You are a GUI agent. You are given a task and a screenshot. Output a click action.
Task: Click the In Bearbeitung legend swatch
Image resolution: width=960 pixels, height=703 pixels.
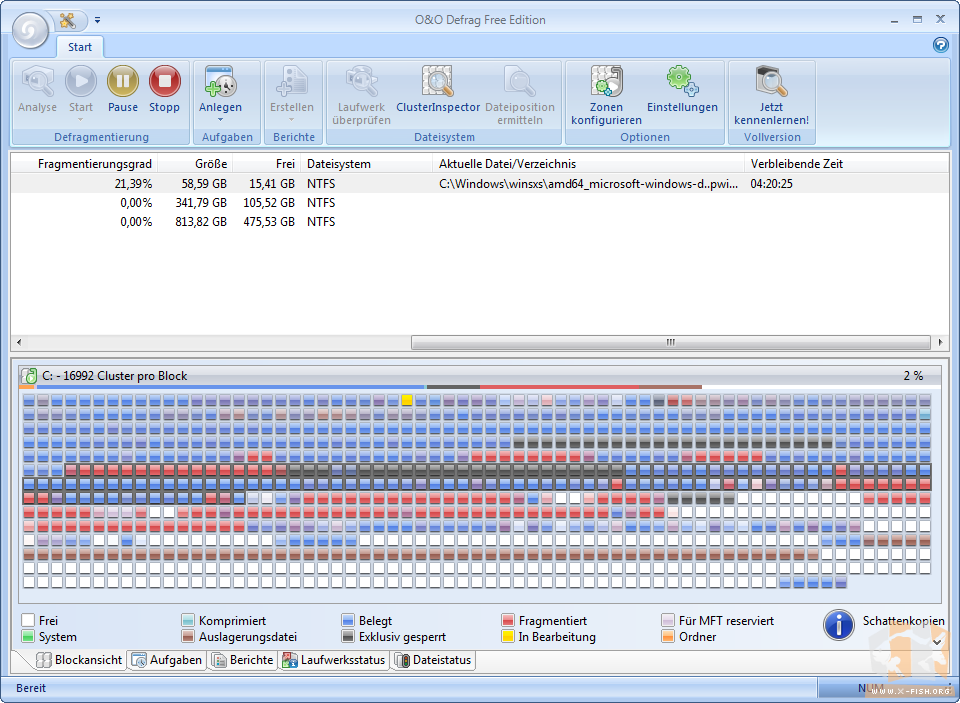coord(508,636)
